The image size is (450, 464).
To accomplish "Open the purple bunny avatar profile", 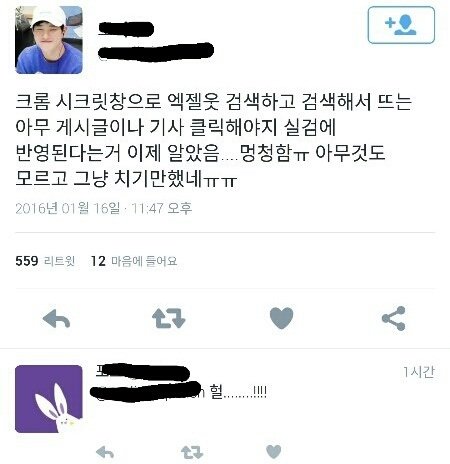I will 49,399.
